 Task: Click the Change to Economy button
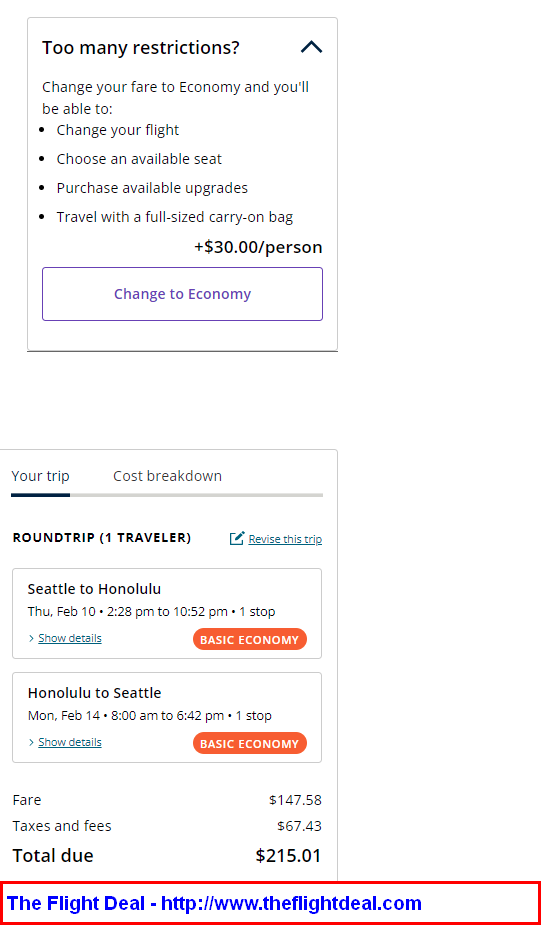(182, 294)
